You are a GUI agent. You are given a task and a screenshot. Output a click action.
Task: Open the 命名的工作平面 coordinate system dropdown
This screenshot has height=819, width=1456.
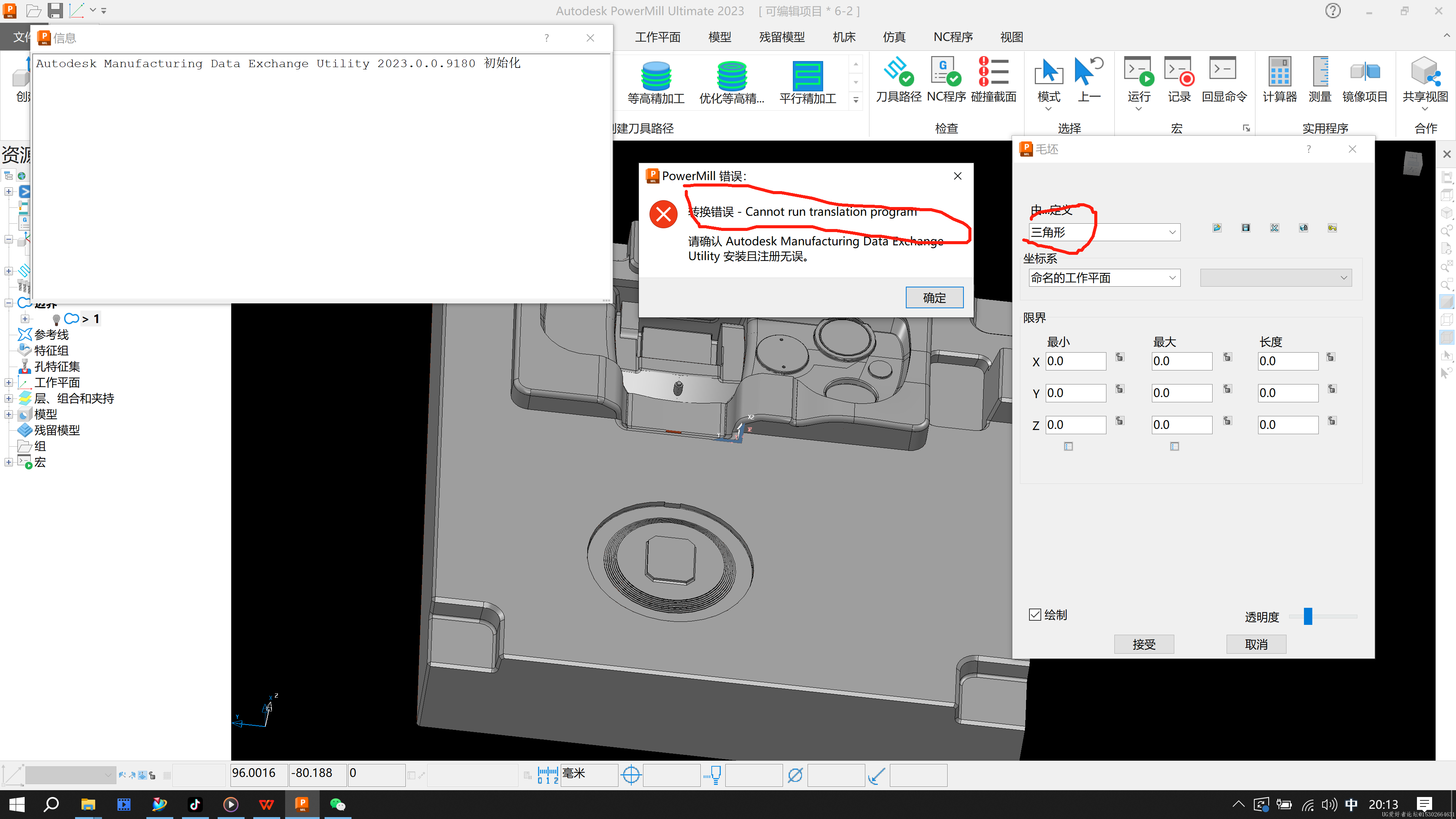1104,278
